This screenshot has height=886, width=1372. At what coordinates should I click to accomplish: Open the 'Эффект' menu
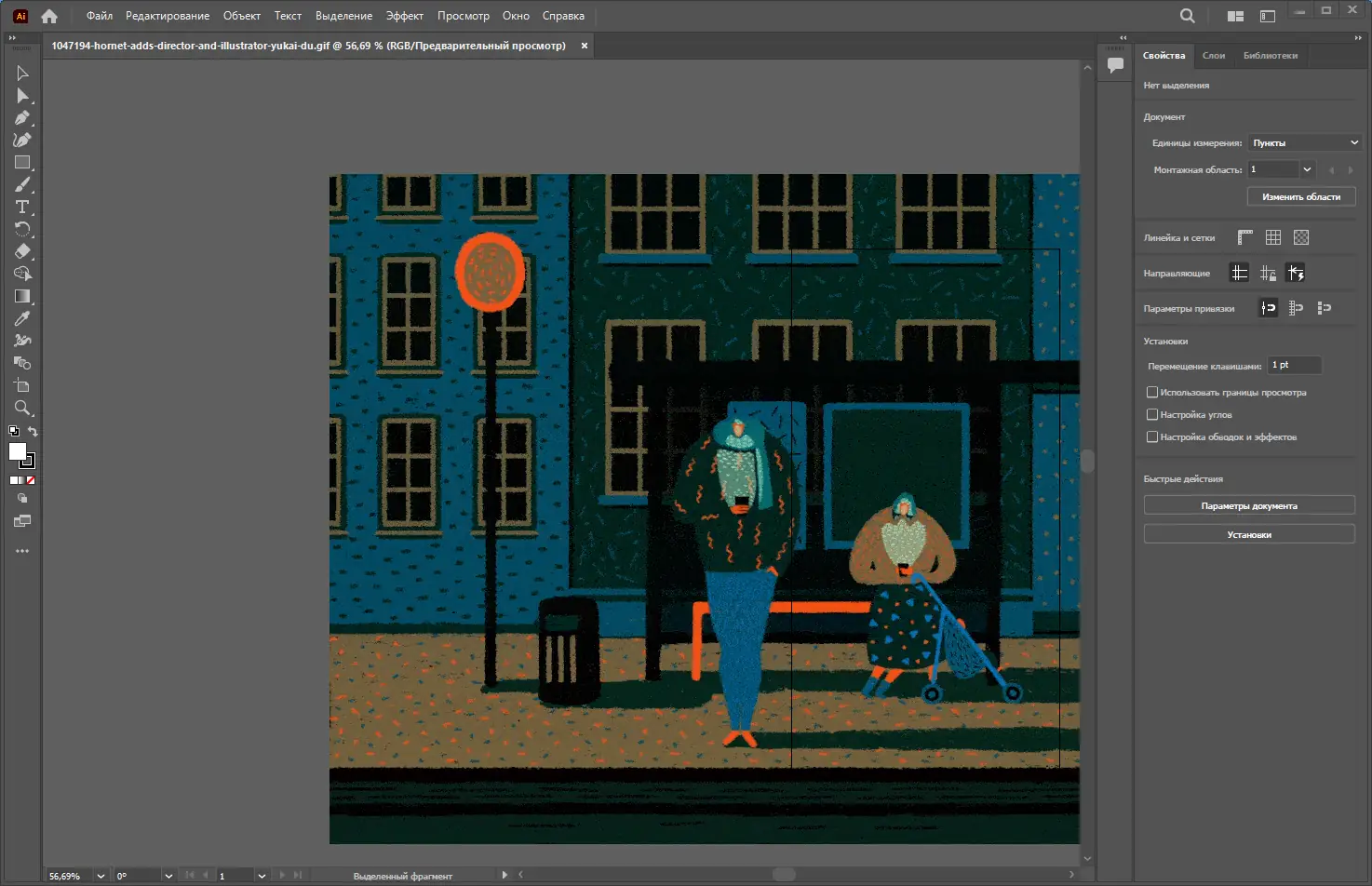404,16
